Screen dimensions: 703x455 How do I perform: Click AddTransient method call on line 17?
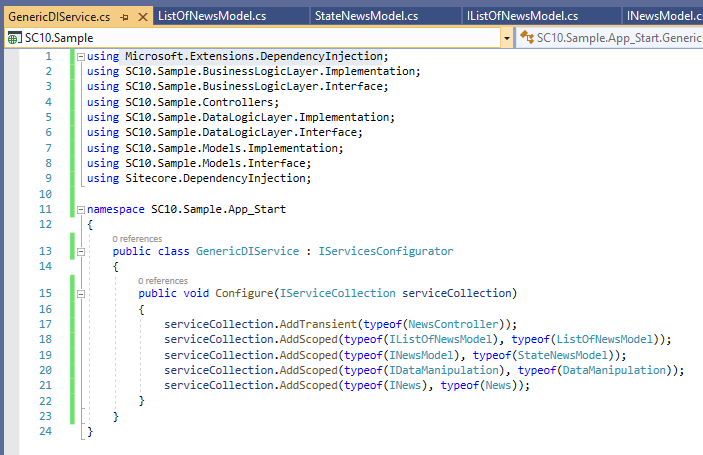318,324
